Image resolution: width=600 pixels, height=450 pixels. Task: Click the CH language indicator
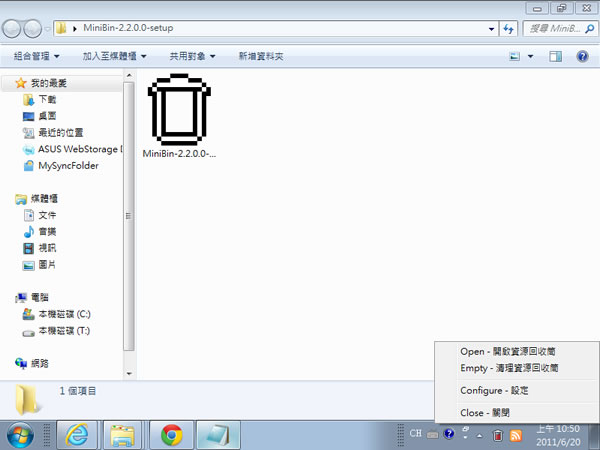point(415,434)
